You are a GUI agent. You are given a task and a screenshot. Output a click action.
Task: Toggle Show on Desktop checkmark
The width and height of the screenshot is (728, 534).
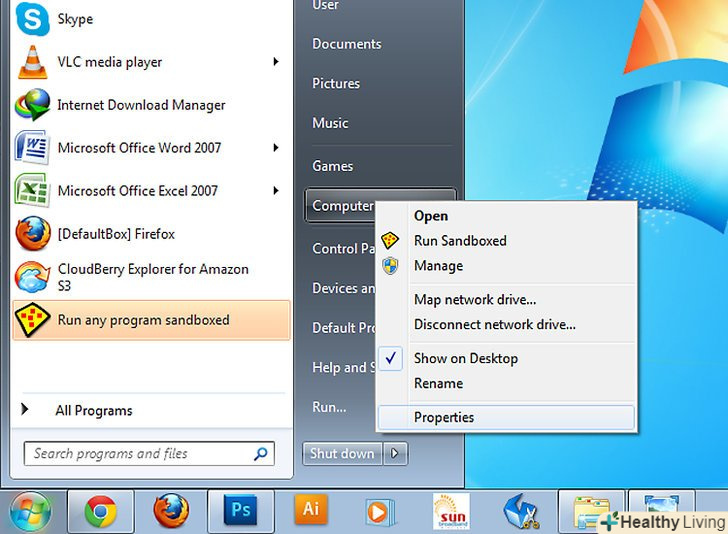click(x=390, y=358)
